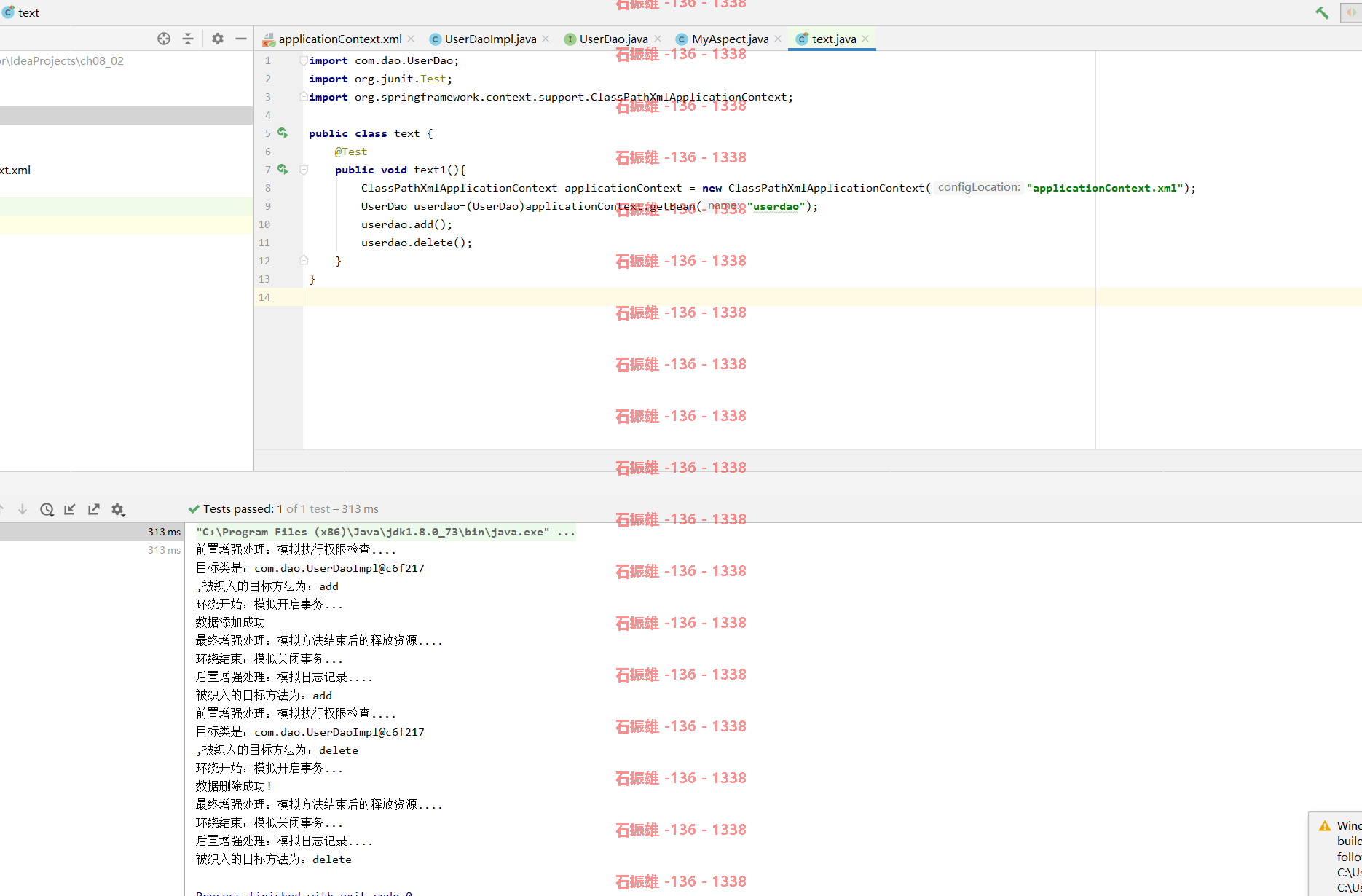The image size is (1362, 896).
Task: Collapse all nodes in project panel
Action: click(x=188, y=39)
